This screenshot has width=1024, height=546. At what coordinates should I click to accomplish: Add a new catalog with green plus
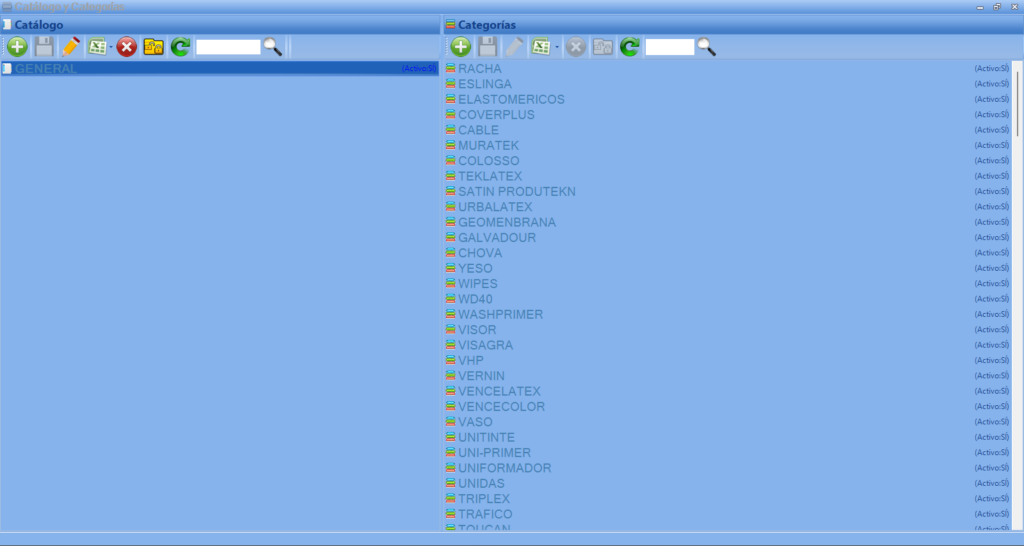(18, 47)
